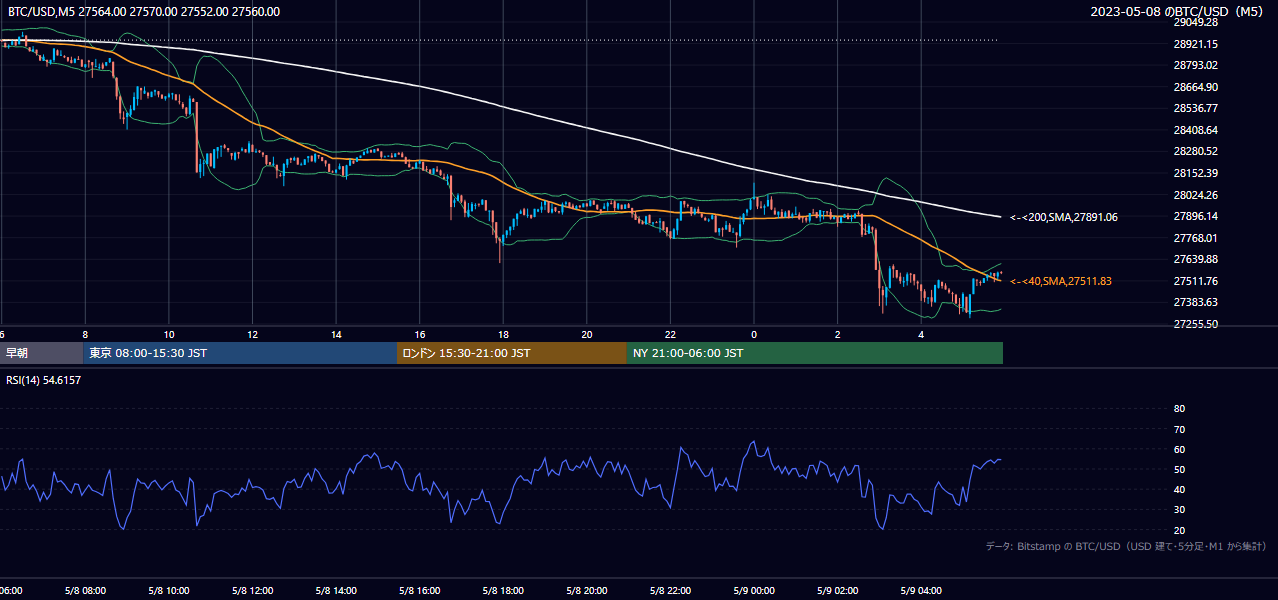Screen dimensions: 1278x600
Task: Click the ロンドン 15:30-21:00 JST session bar
Action: coord(511,353)
